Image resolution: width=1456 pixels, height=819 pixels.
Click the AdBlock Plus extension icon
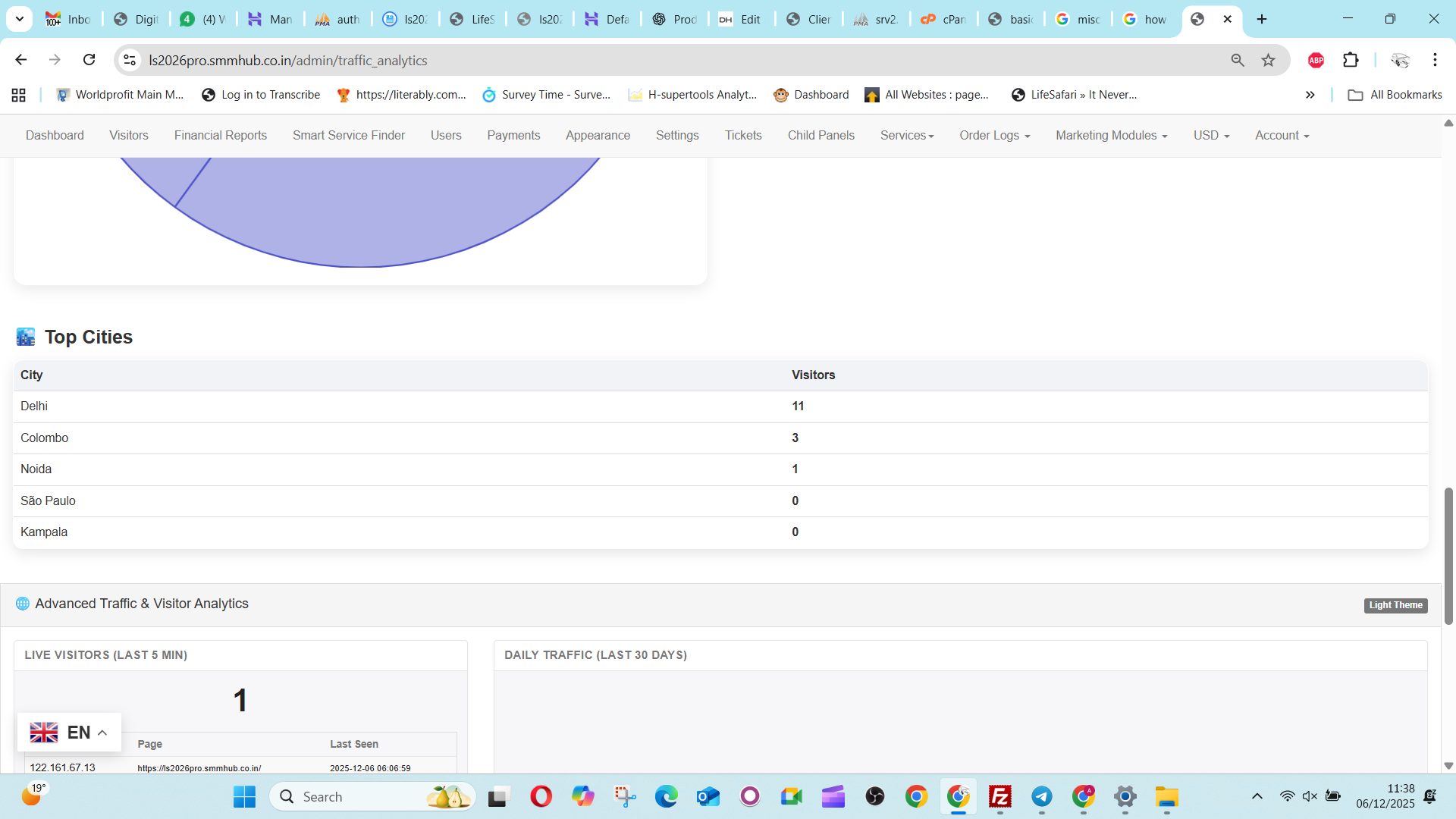[x=1316, y=60]
